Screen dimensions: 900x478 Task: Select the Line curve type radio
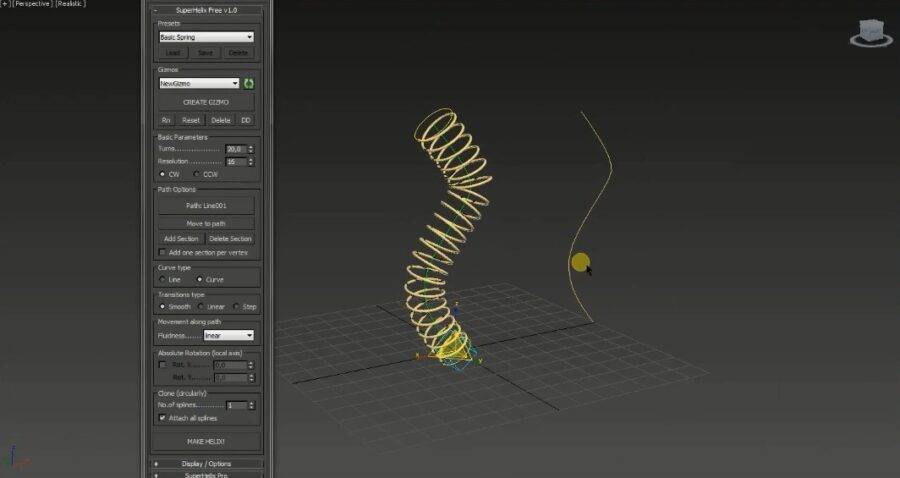(162, 279)
